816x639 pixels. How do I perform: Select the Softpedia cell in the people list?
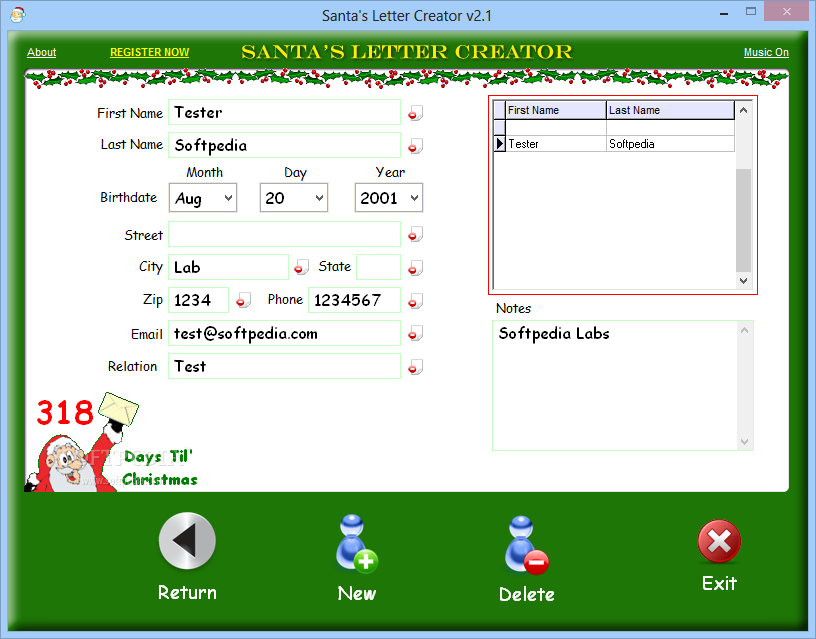[670, 144]
